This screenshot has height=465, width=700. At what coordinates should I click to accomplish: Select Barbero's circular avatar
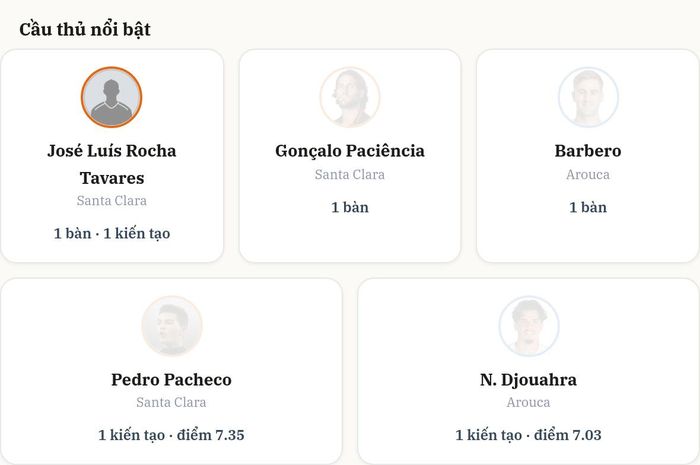[588, 97]
